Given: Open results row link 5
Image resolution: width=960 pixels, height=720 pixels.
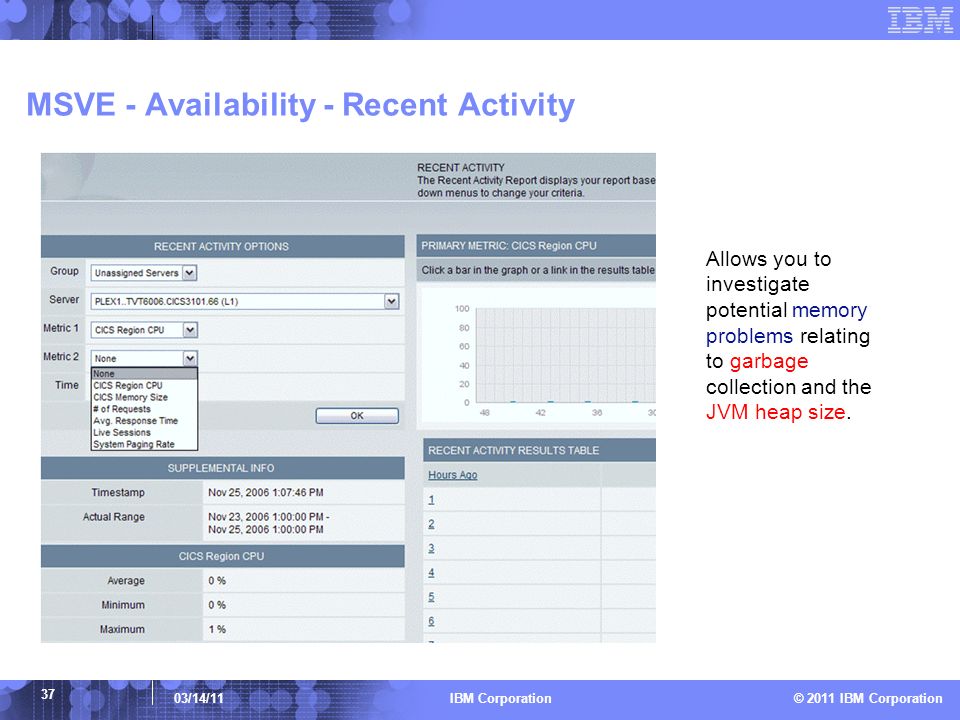Looking at the screenshot, I should tap(431, 597).
